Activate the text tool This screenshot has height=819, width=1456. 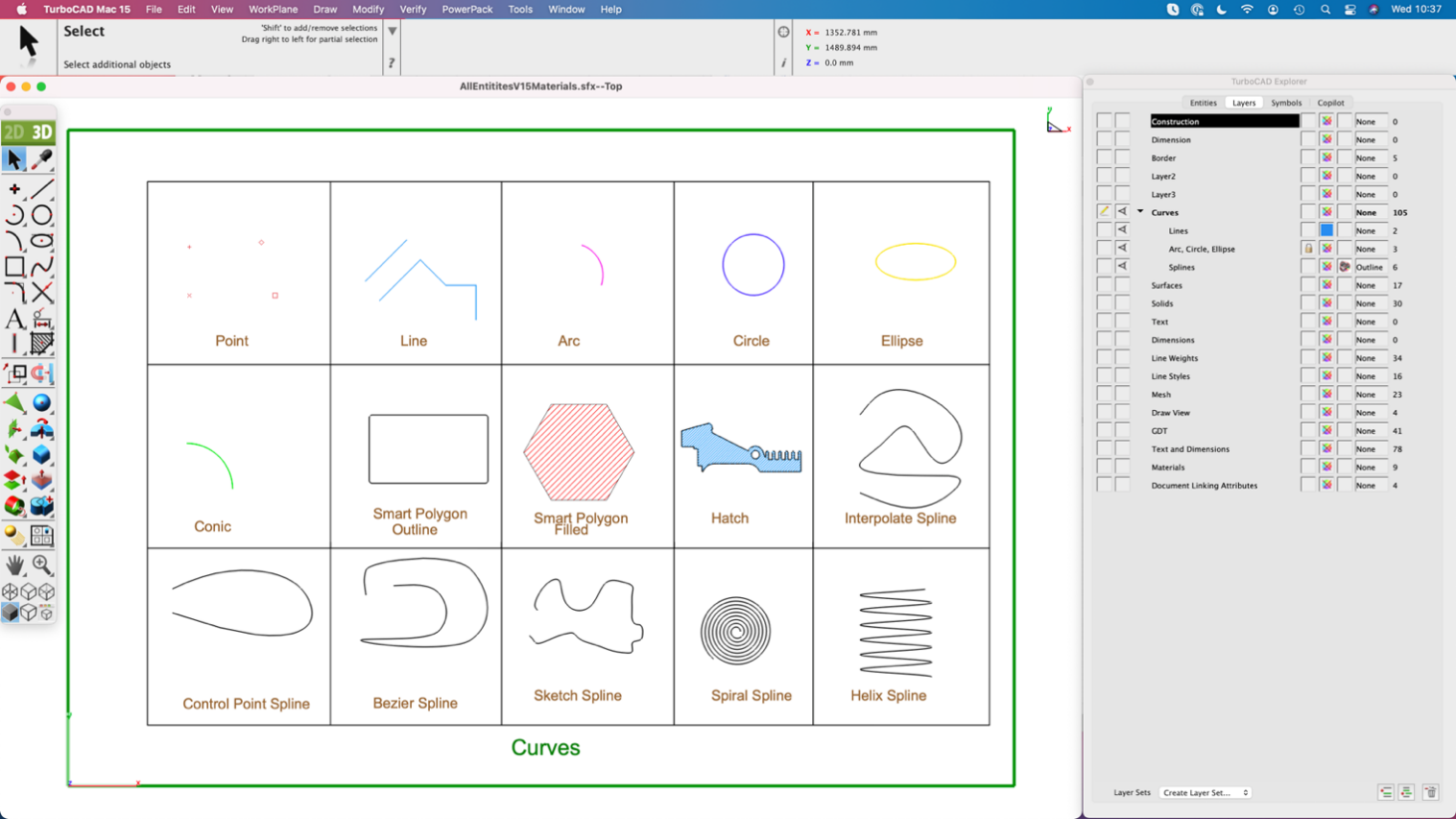click(14, 319)
